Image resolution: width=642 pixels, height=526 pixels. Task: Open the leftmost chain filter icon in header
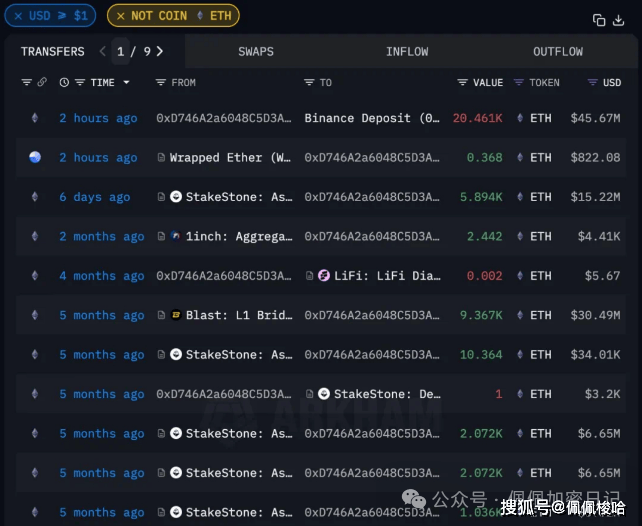27,82
